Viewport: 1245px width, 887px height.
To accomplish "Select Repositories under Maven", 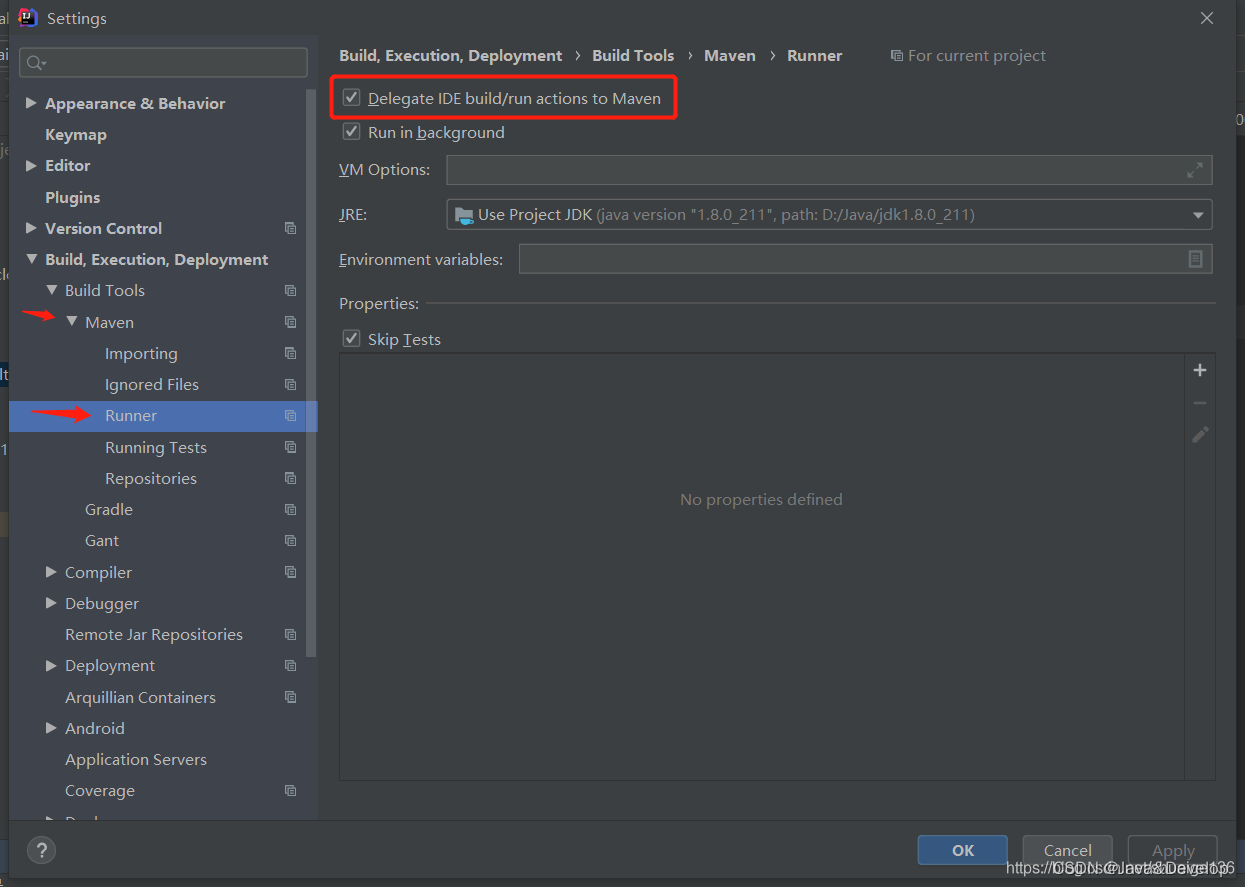I will point(151,478).
